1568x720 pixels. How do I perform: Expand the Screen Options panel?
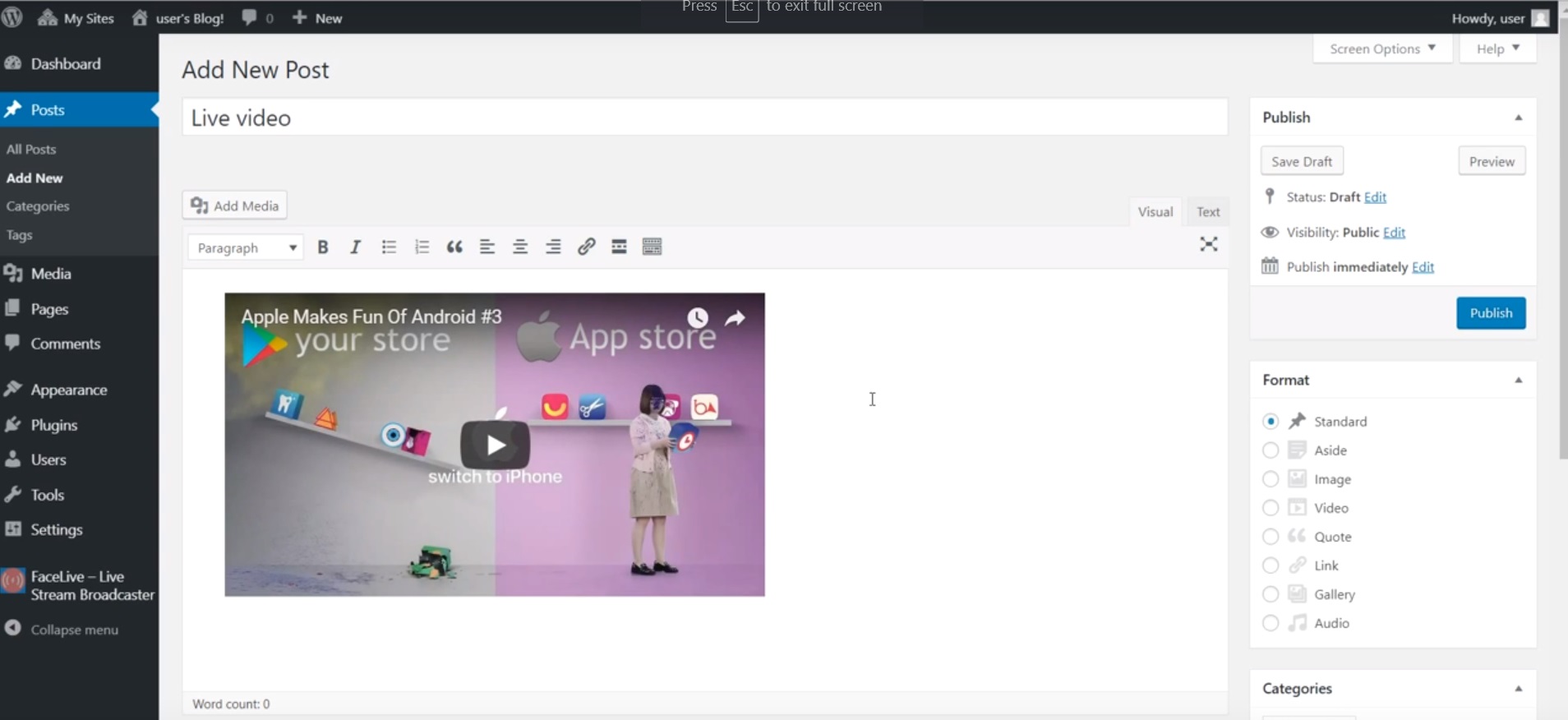[1382, 48]
